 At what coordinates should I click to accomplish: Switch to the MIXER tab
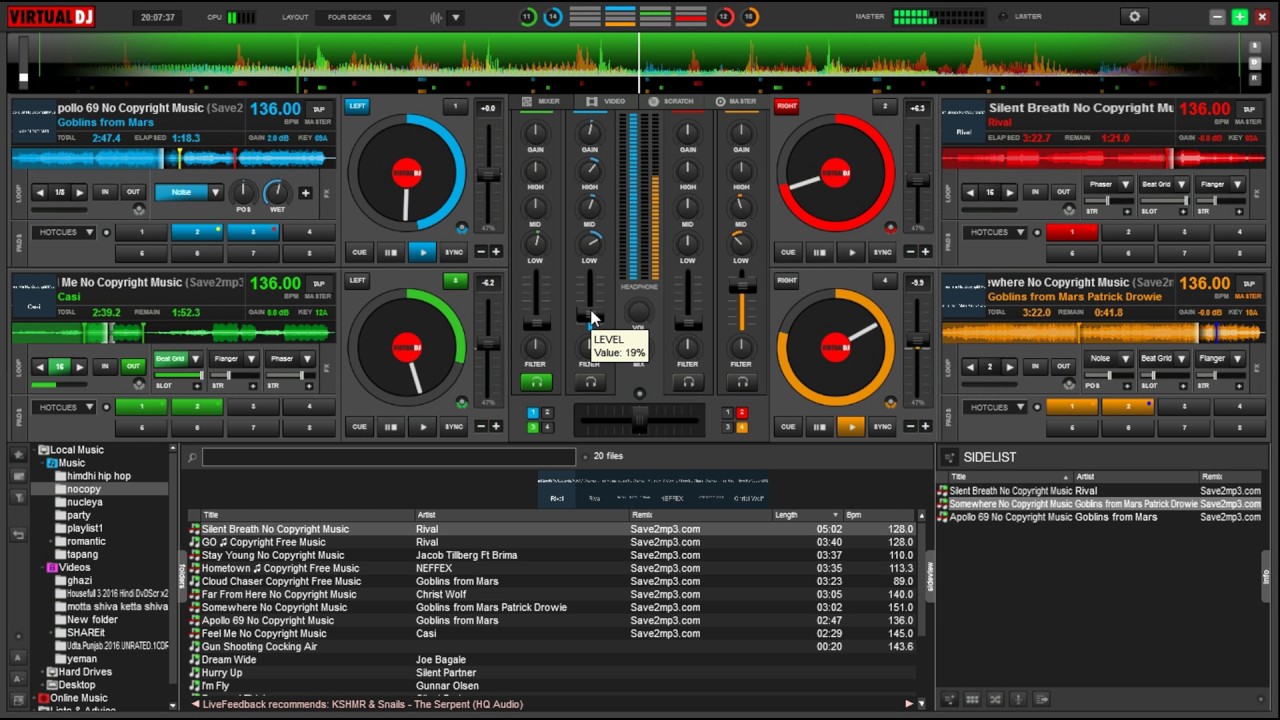tap(541, 101)
